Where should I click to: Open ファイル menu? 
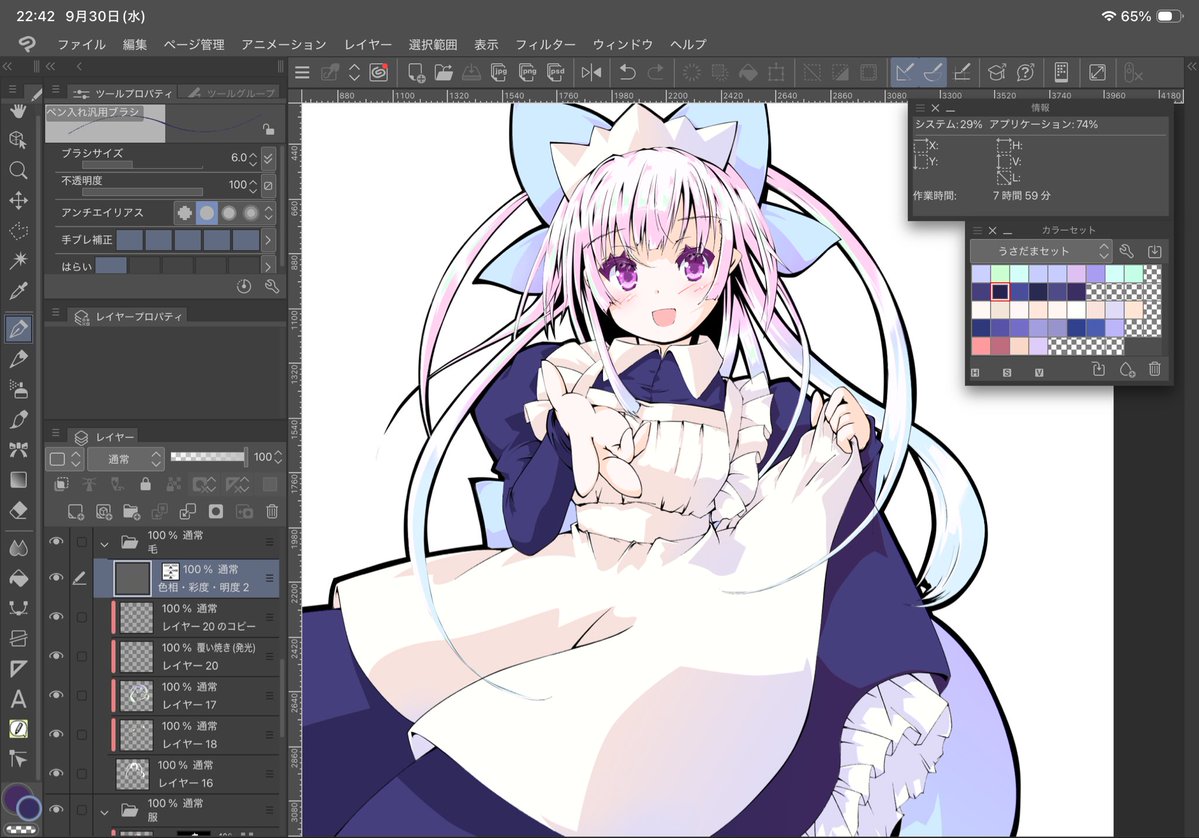pyautogui.click(x=82, y=44)
